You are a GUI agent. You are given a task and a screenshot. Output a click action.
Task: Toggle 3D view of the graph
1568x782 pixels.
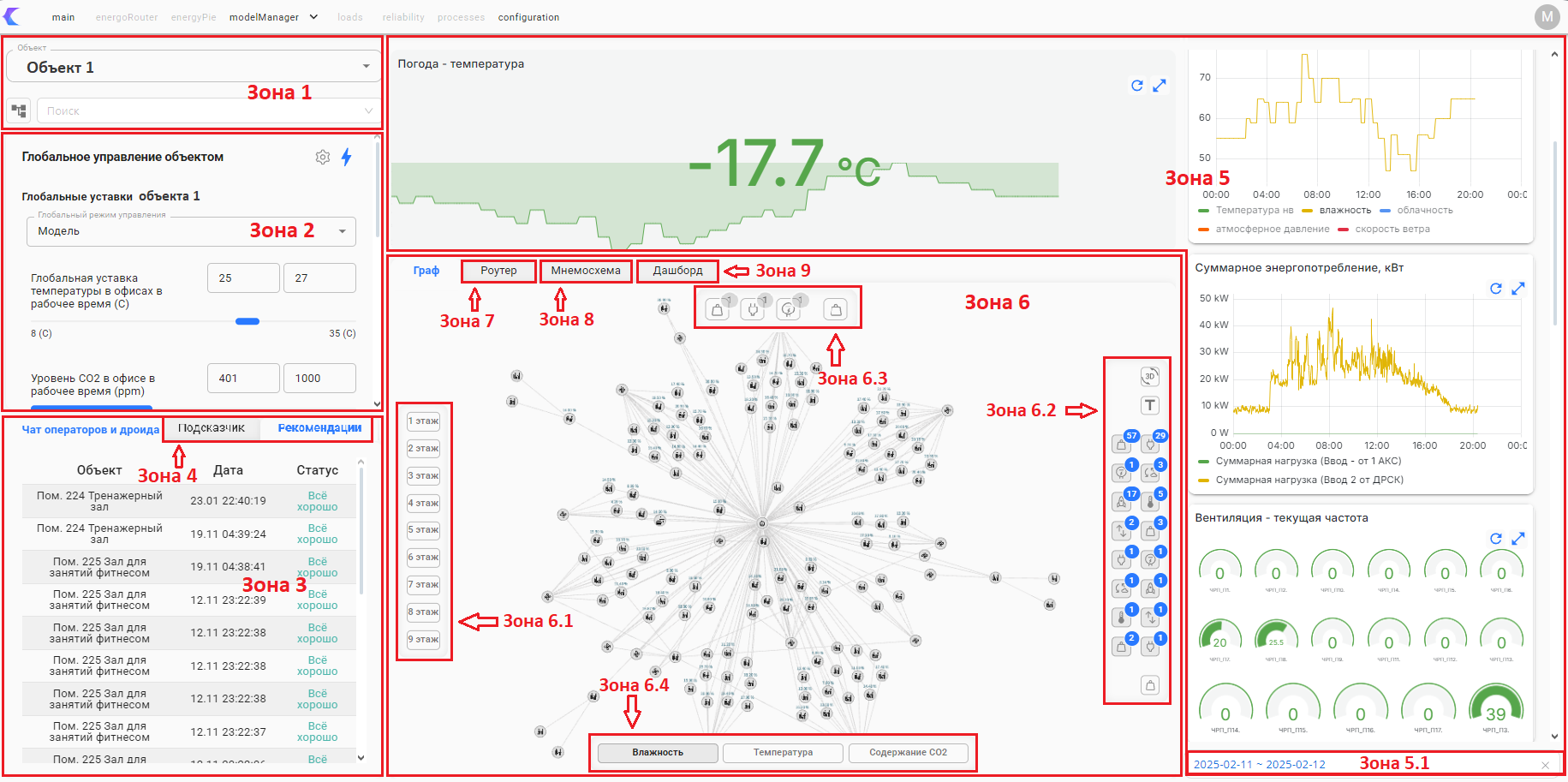[x=1149, y=377]
